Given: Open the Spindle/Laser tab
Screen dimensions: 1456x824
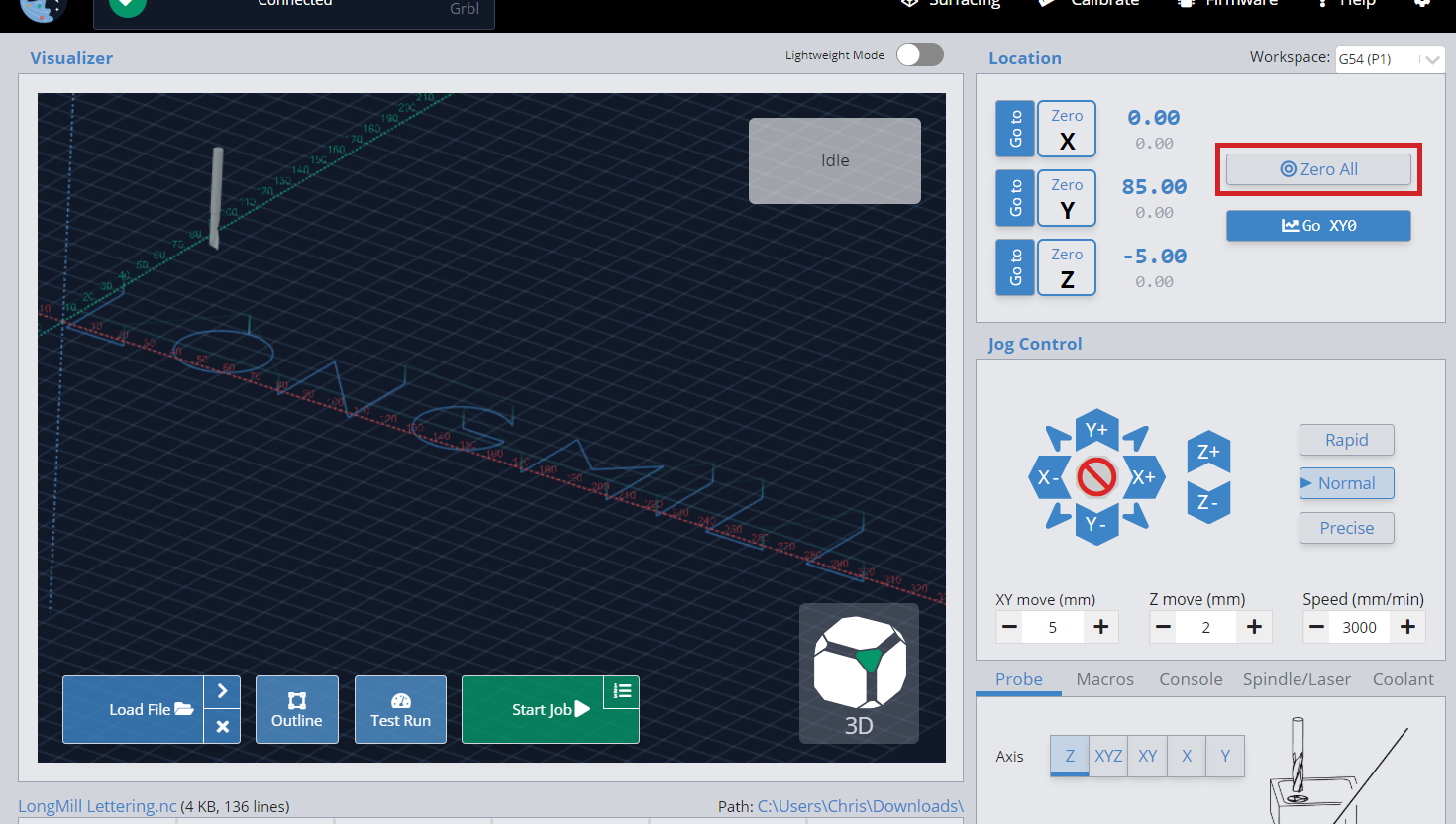Looking at the screenshot, I should [1297, 679].
